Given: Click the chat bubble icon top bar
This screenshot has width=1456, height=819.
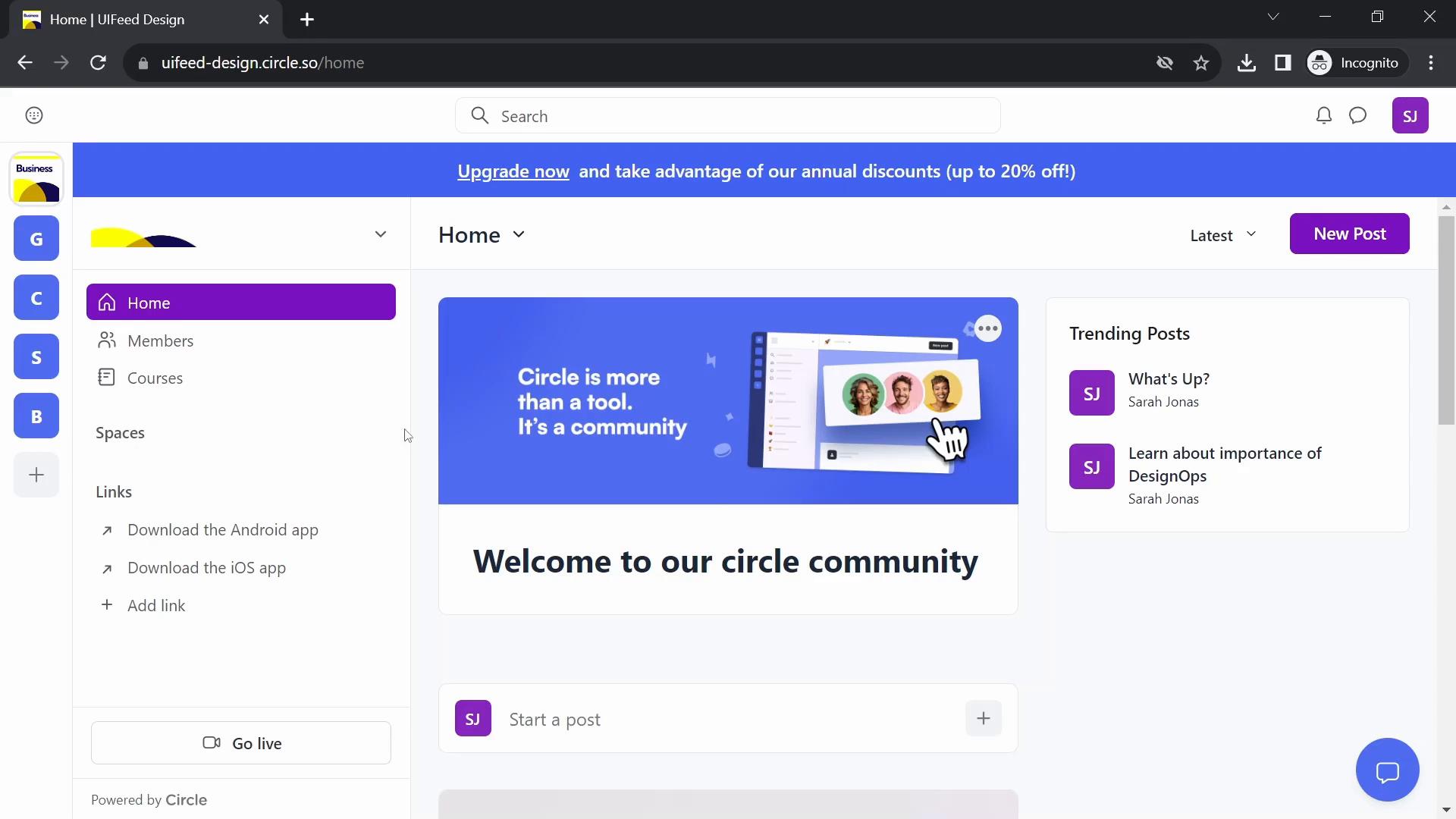Looking at the screenshot, I should click(1358, 116).
